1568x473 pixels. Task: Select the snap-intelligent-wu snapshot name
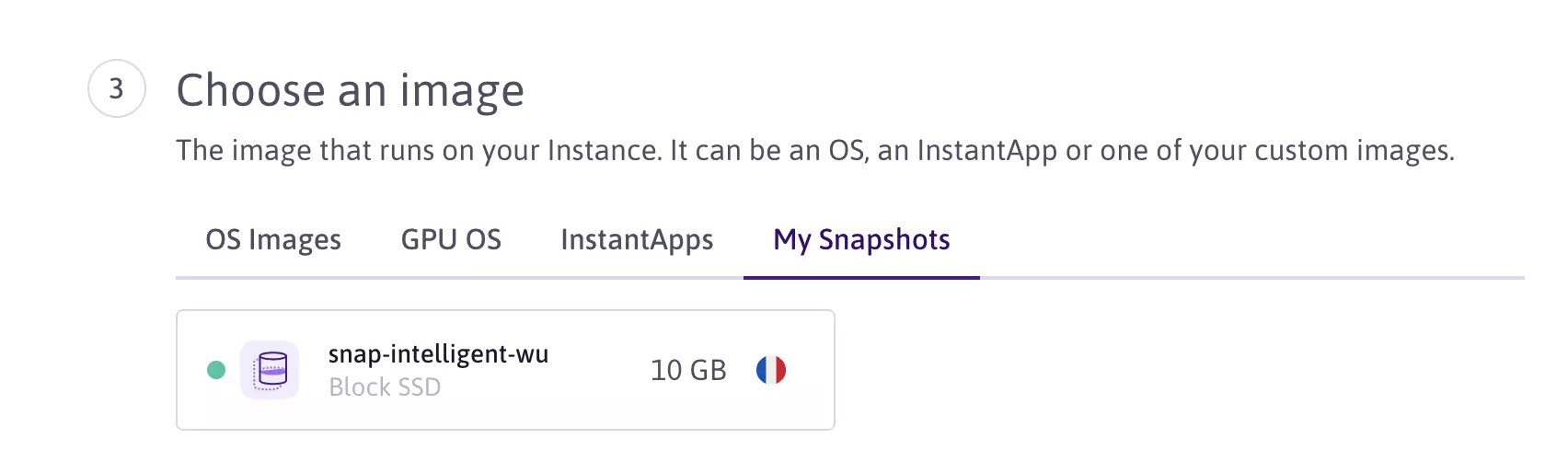[x=438, y=354]
